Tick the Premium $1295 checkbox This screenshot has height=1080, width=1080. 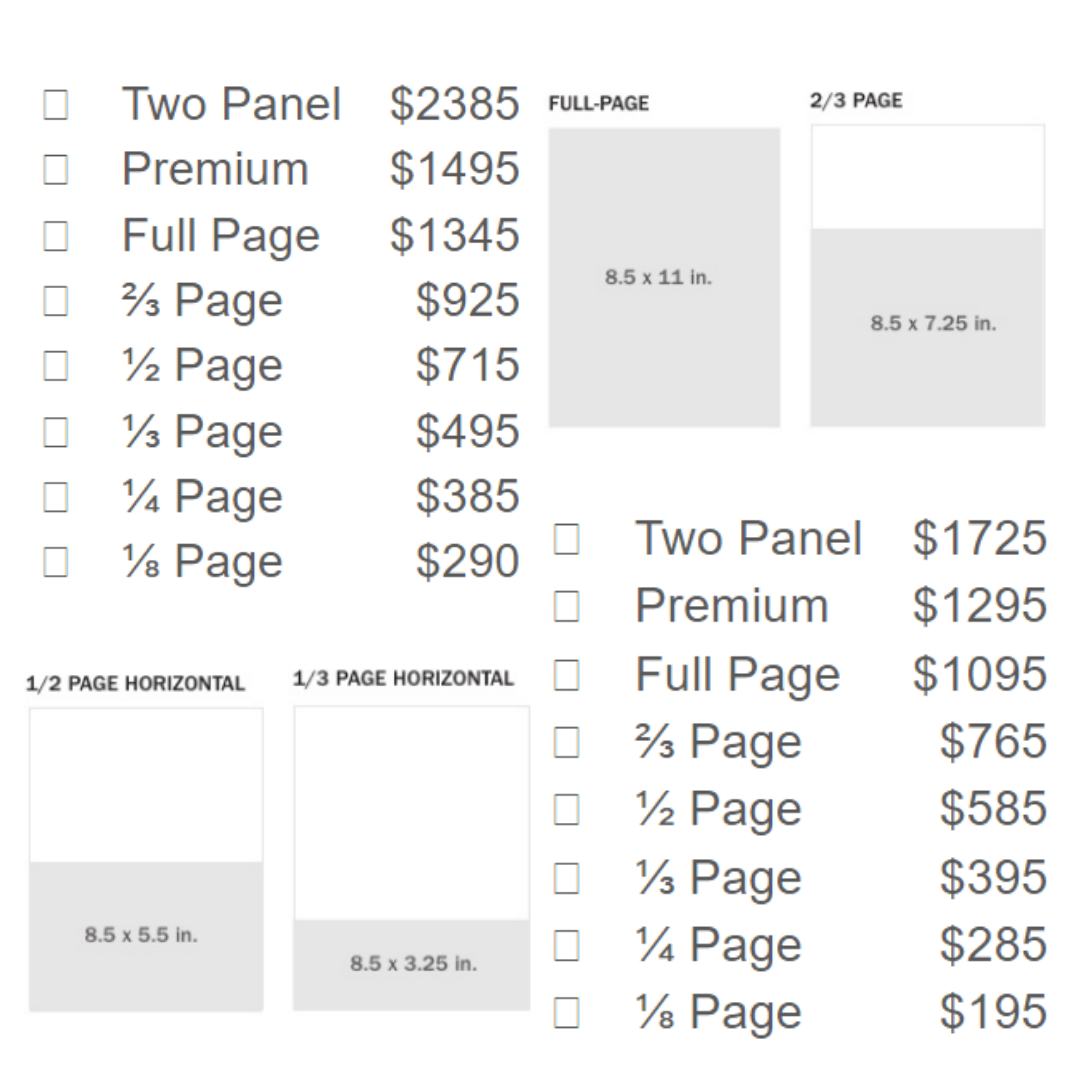(567, 606)
